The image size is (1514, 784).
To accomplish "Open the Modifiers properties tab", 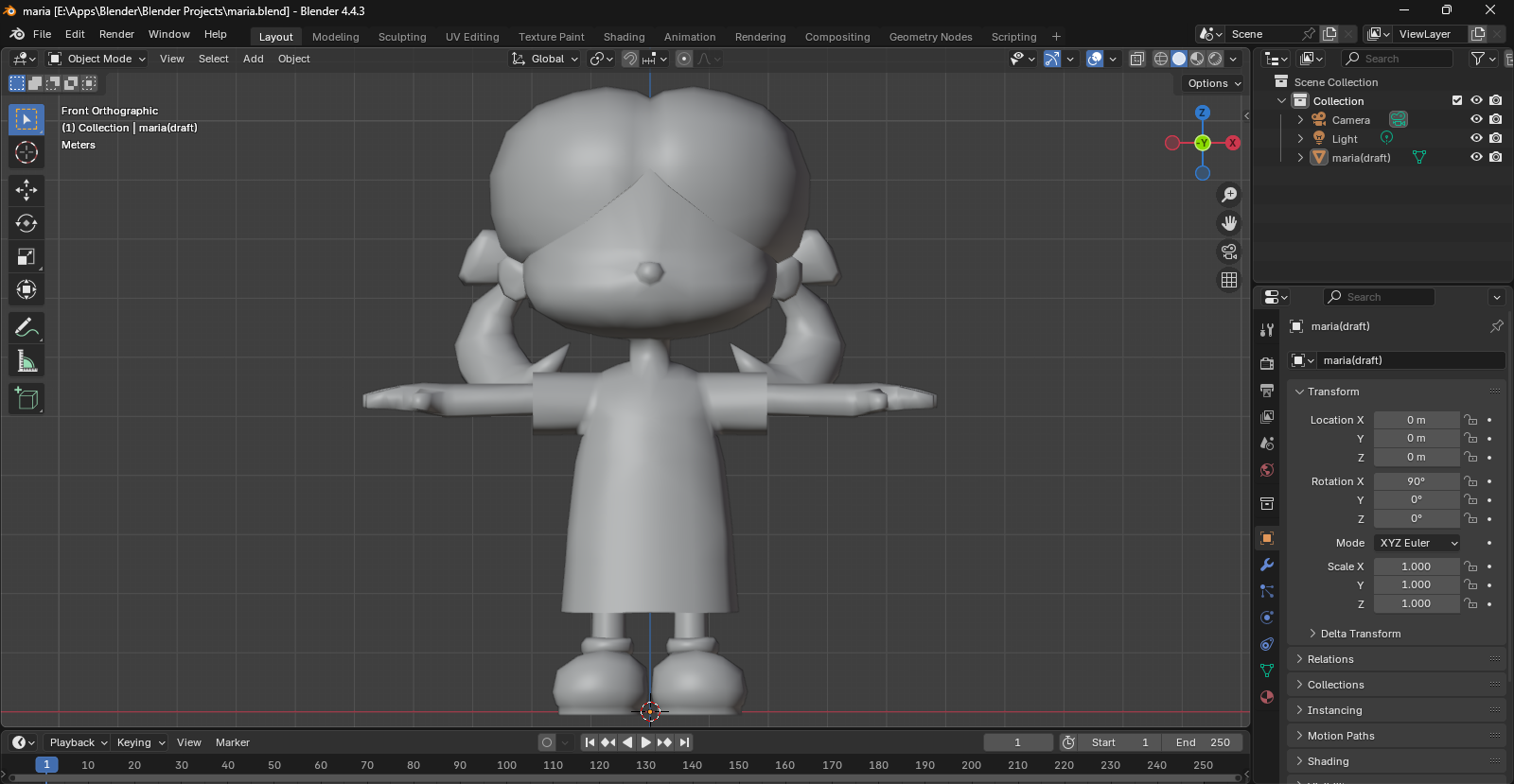I will point(1267,565).
